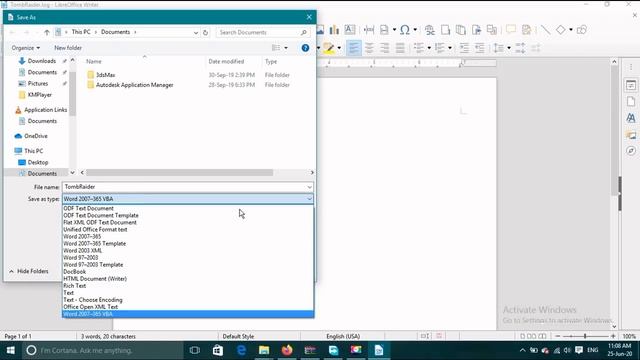Align paragraph right in Writer
This screenshot has height=360, width=640.
(x=385, y=48)
